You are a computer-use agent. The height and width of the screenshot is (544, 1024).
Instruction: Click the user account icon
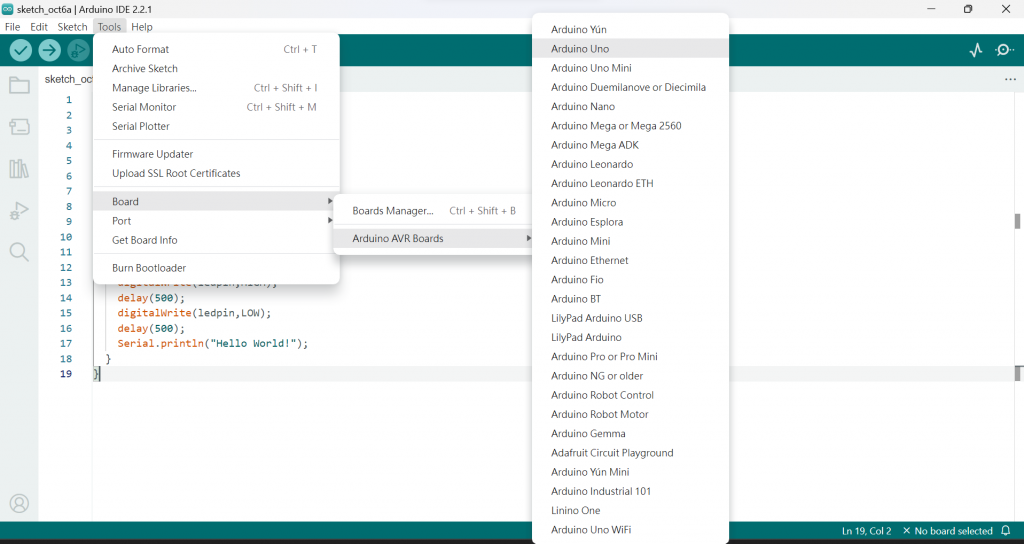[x=19, y=504]
